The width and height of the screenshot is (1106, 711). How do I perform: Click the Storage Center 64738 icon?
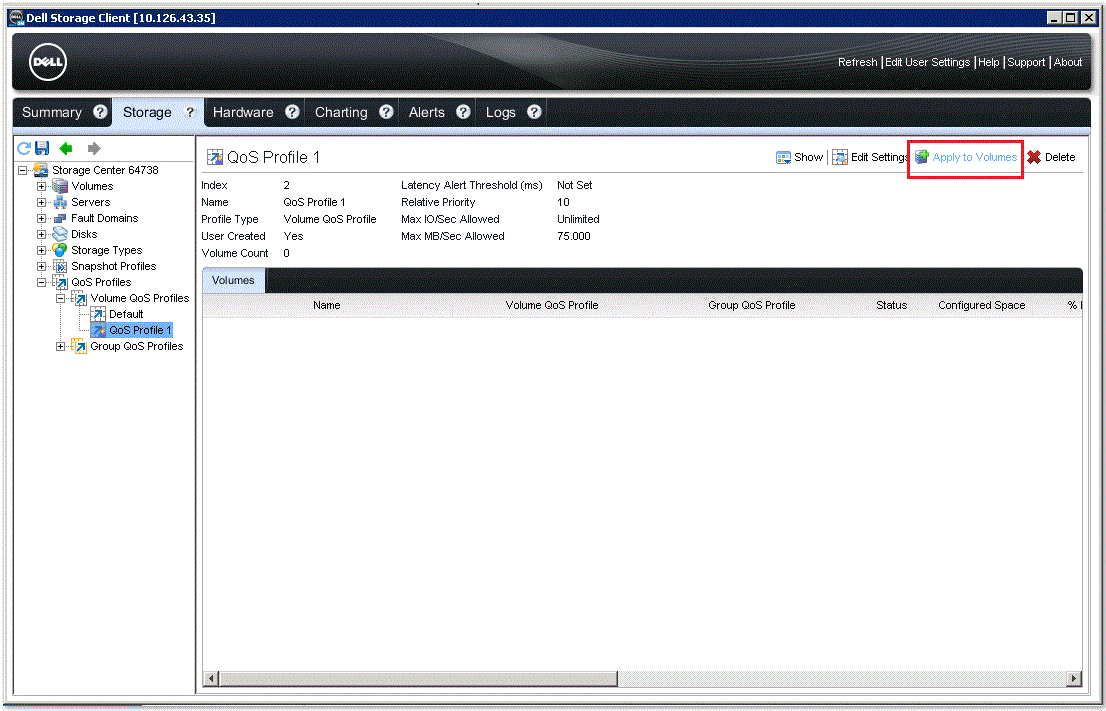click(41, 170)
